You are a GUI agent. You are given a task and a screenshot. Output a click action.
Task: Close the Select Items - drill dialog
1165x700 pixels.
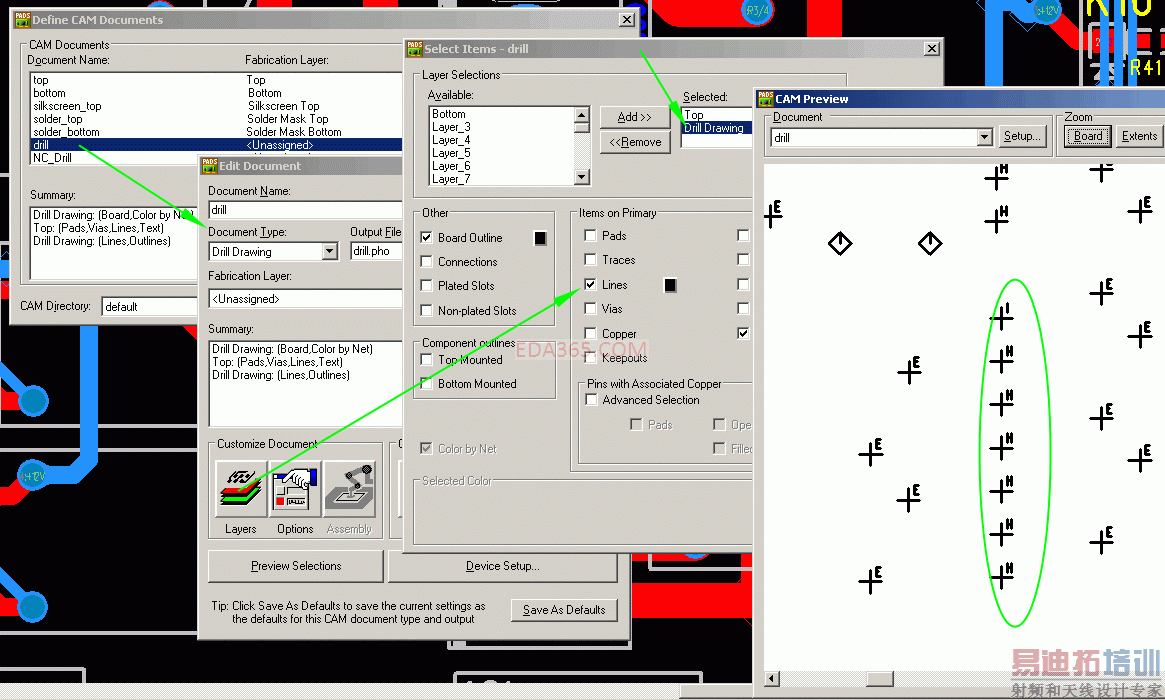(932, 48)
